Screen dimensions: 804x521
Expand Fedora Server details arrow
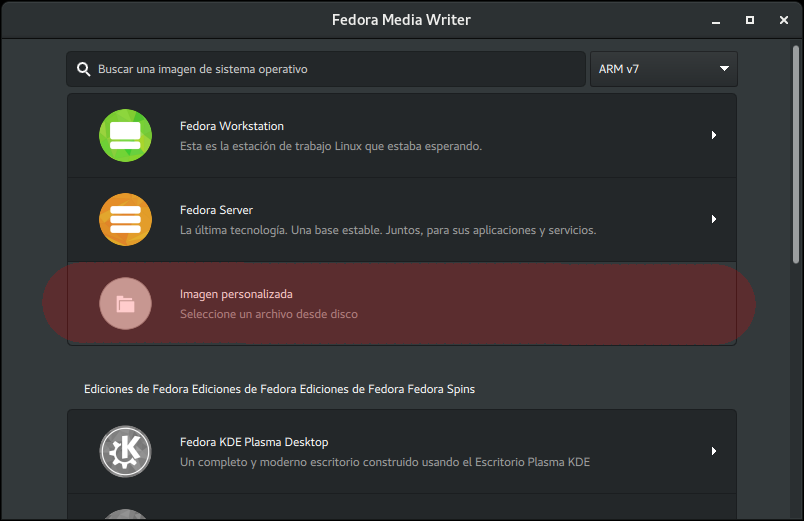714,219
